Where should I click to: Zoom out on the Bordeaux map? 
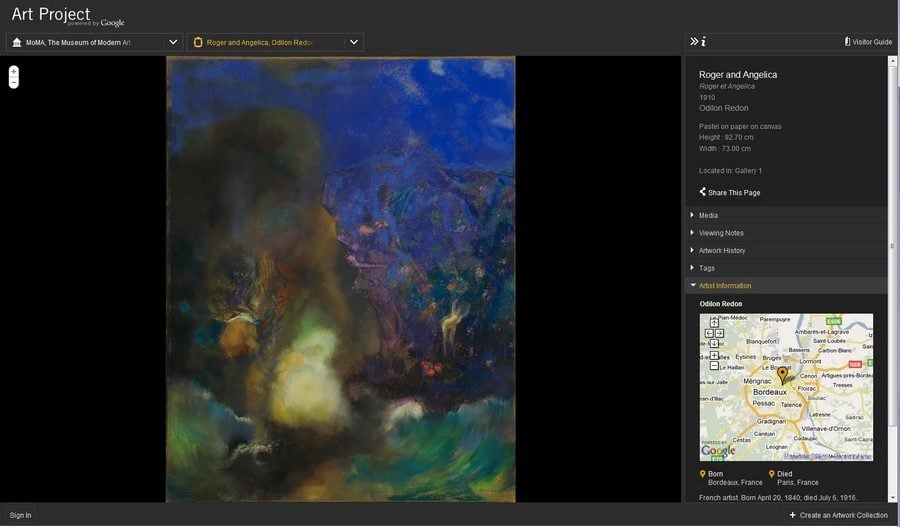point(714,366)
